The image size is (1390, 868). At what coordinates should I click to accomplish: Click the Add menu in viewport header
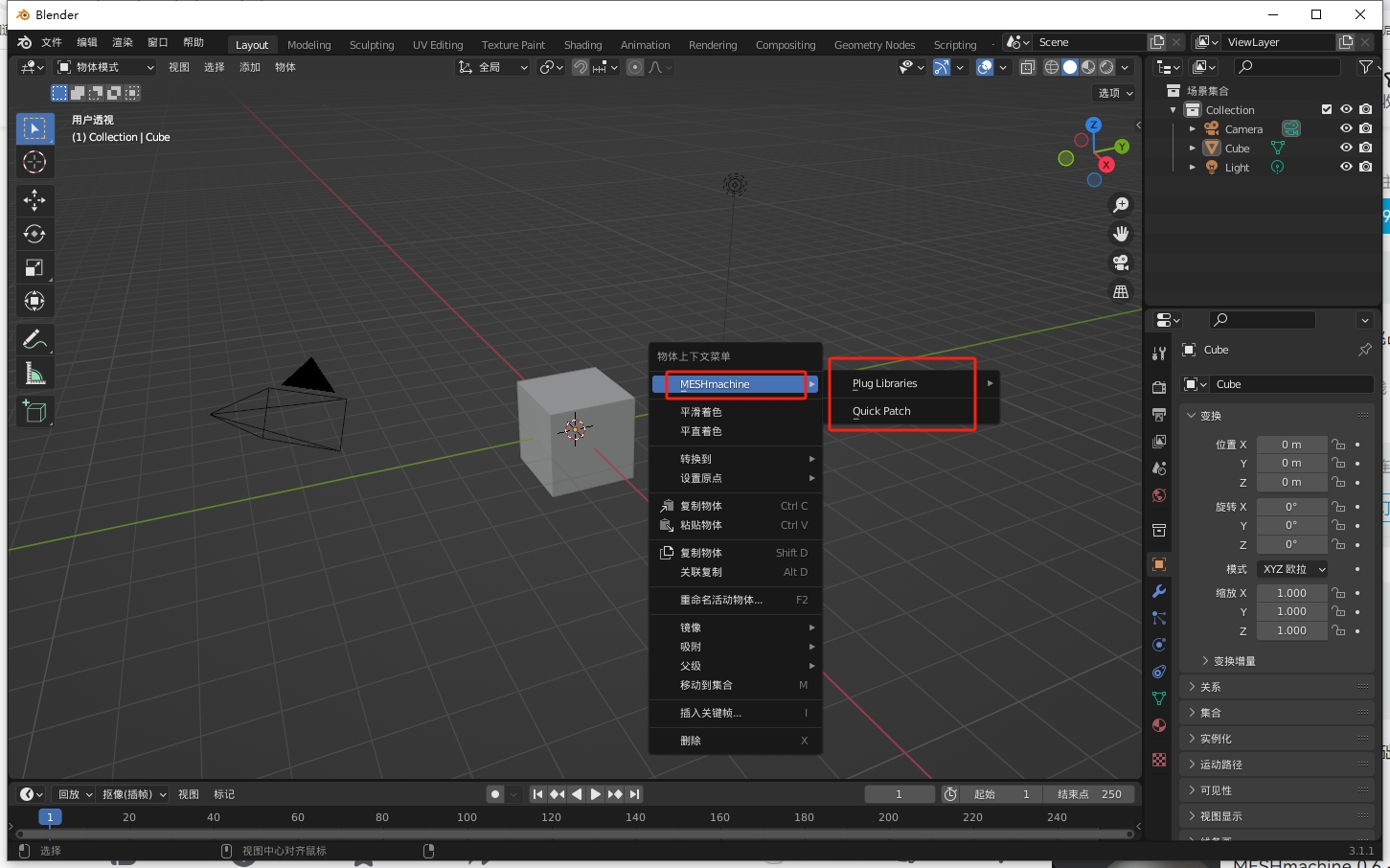(249, 67)
